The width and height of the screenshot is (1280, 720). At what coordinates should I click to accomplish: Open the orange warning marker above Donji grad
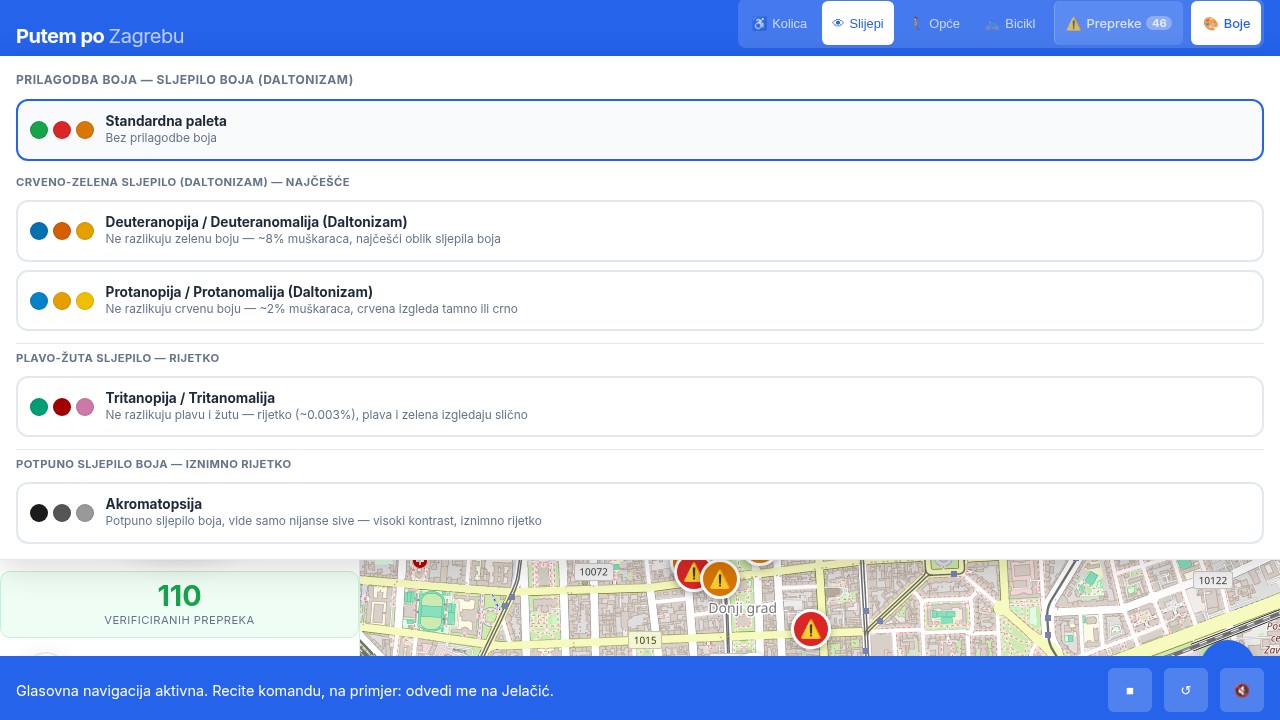coord(719,579)
